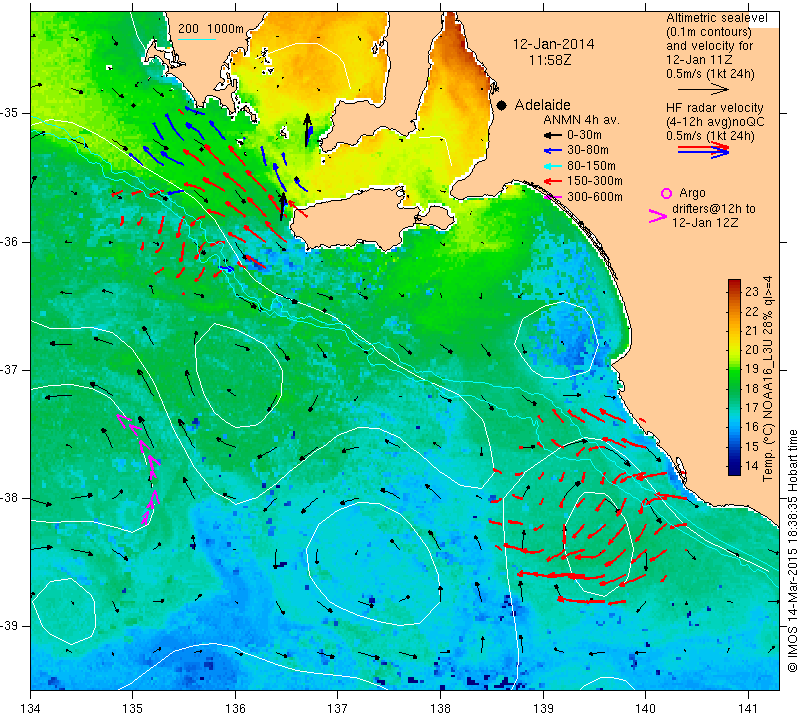Click the blue 30-80m legend arrow
The width and height of the screenshot is (800, 720).
tap(553, 151)
